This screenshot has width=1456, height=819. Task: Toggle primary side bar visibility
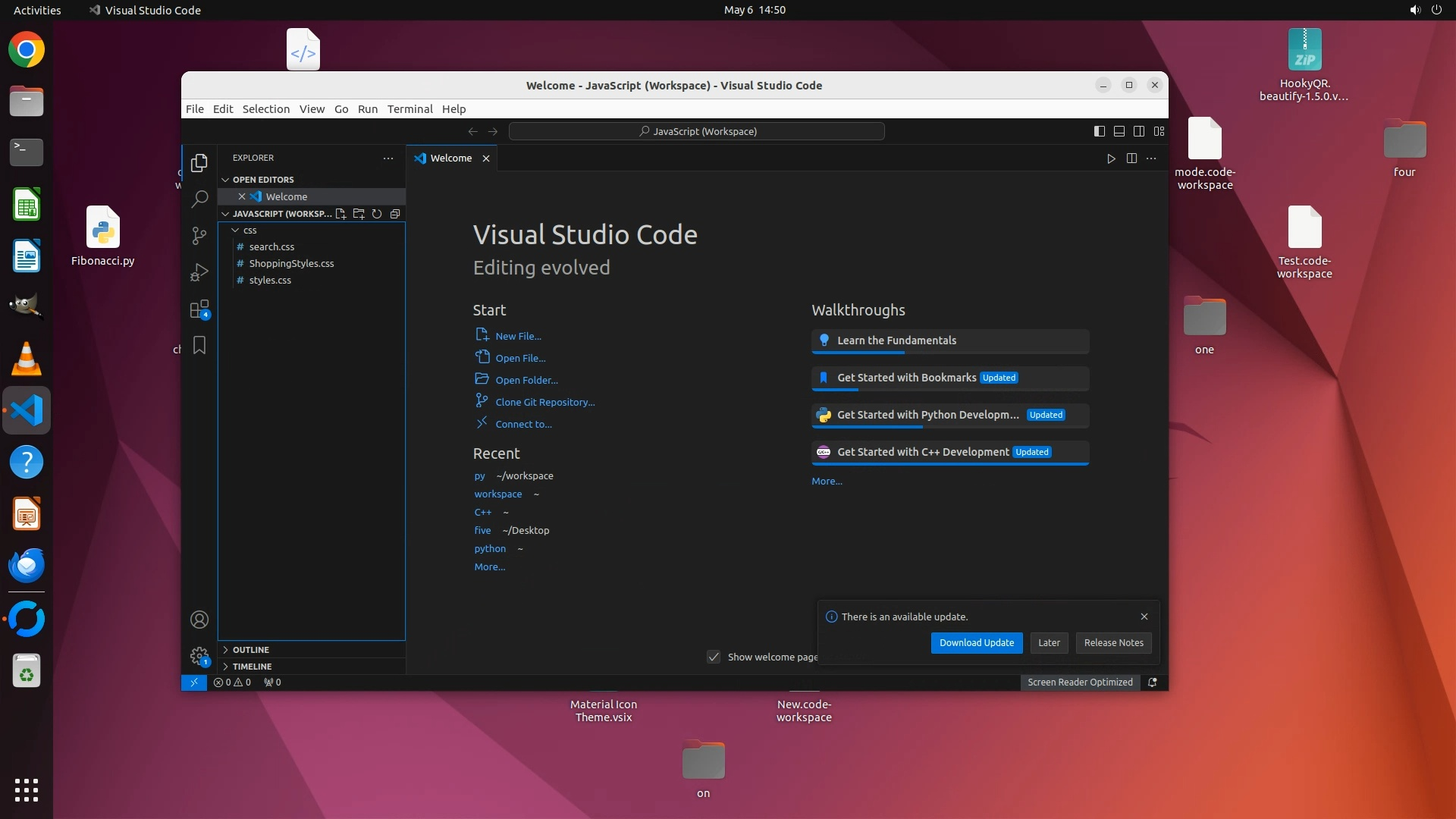pyautogui.click(x=1100, y=131)
